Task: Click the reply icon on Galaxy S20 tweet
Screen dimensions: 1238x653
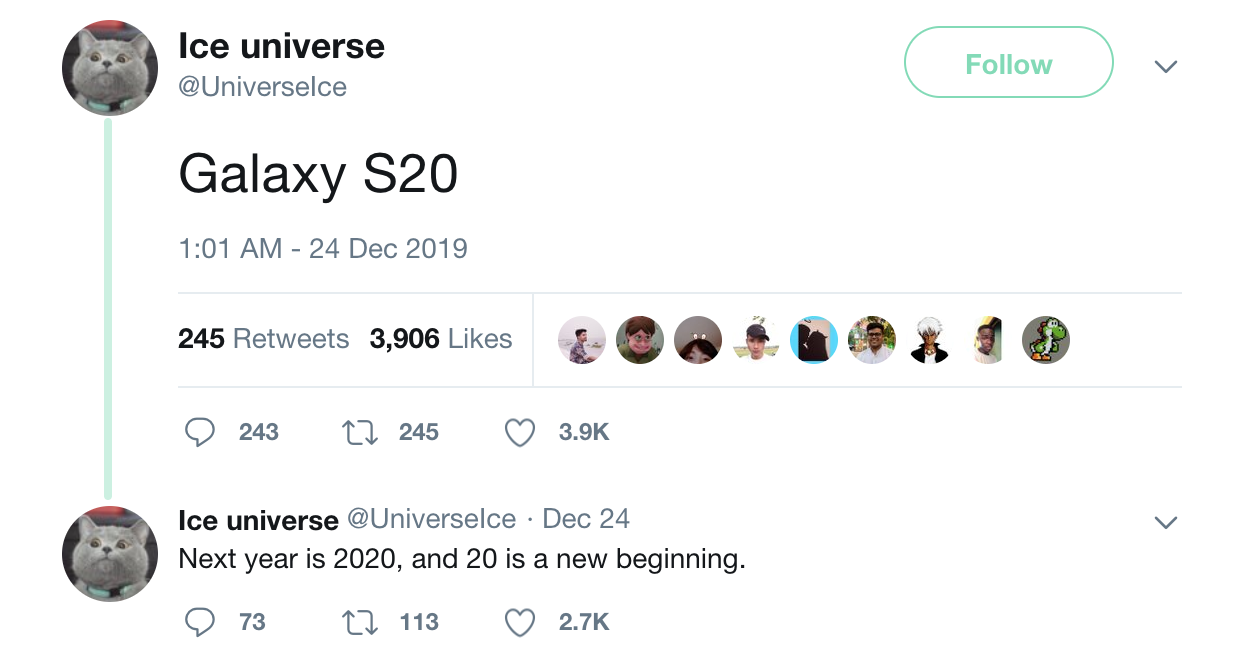Action: click(200, 432)
